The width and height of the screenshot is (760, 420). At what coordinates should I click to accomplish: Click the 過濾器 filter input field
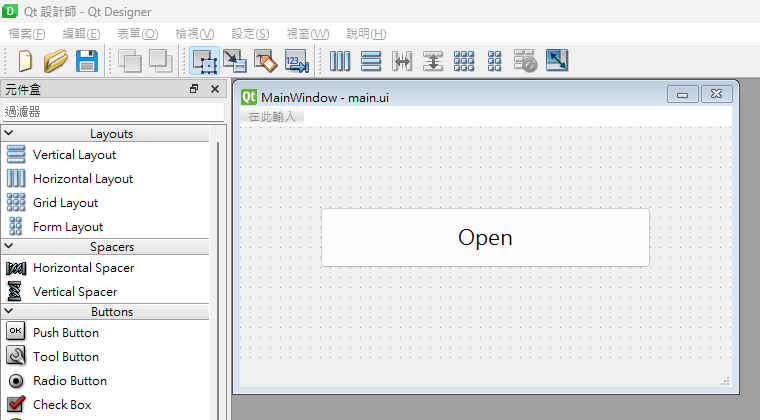pos(113,112)
